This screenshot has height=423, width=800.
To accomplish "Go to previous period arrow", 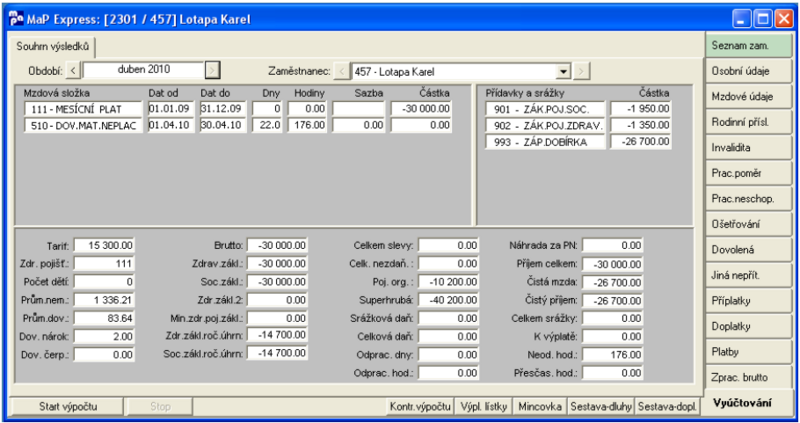I will (73, 70).
